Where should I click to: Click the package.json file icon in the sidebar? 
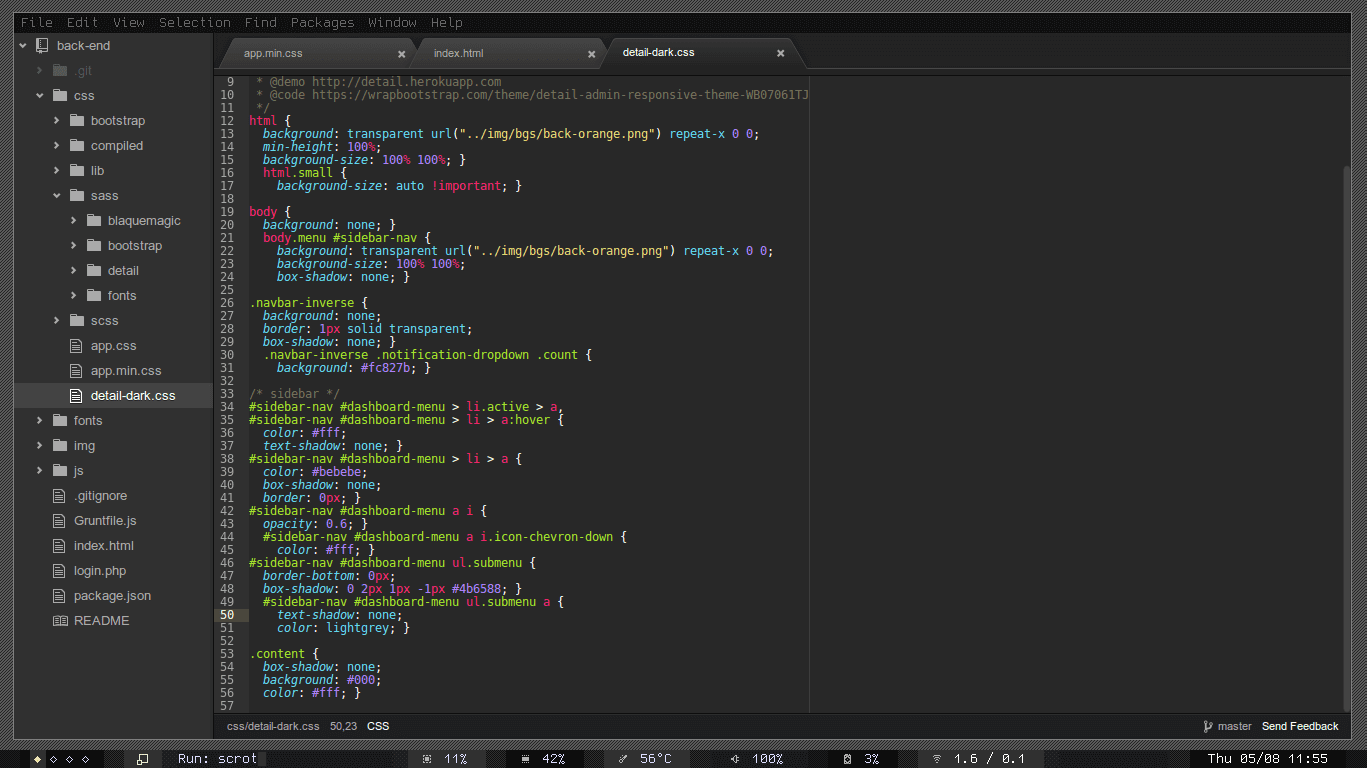pos(57,595)
